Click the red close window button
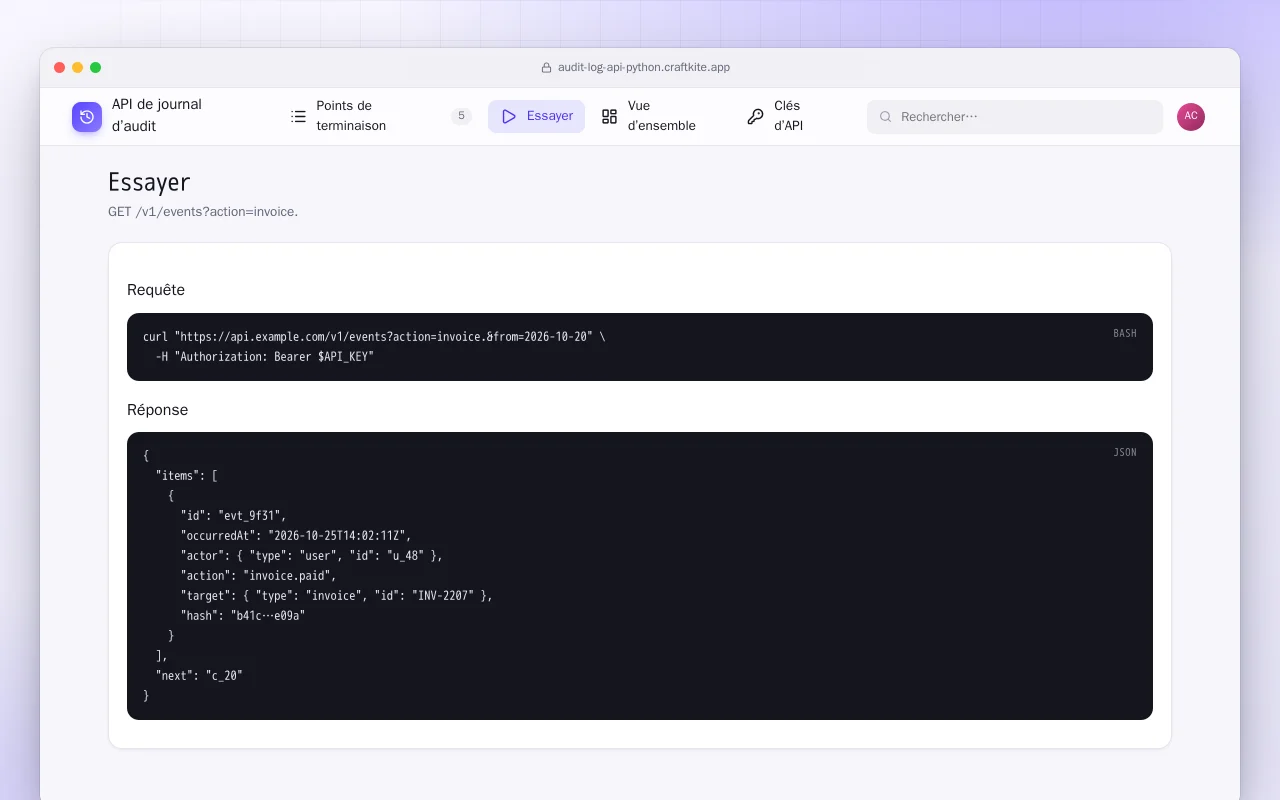1280x800 pixels. (60, 68)
